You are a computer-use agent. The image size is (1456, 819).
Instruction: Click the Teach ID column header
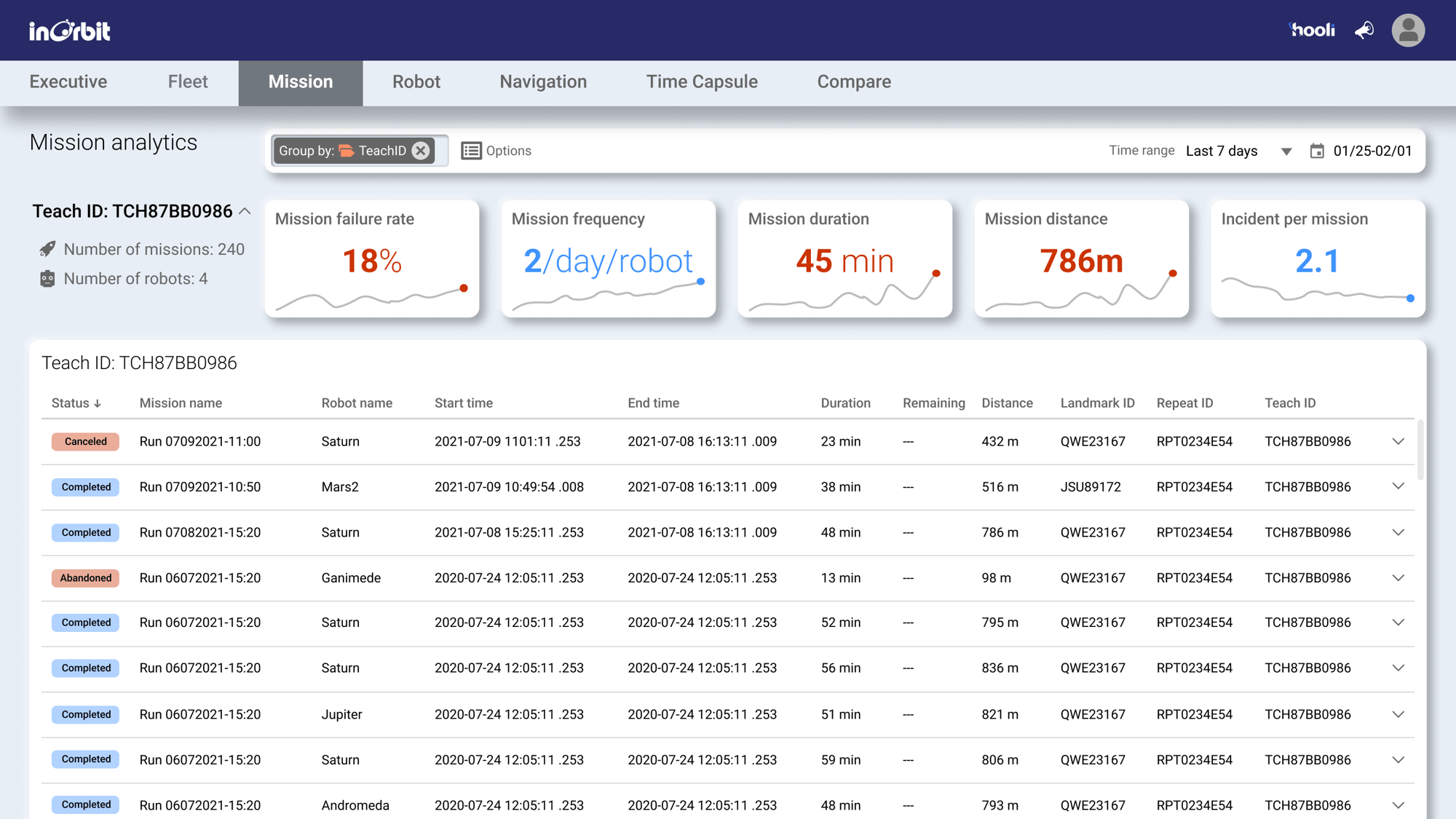(x=1290, y=403)
